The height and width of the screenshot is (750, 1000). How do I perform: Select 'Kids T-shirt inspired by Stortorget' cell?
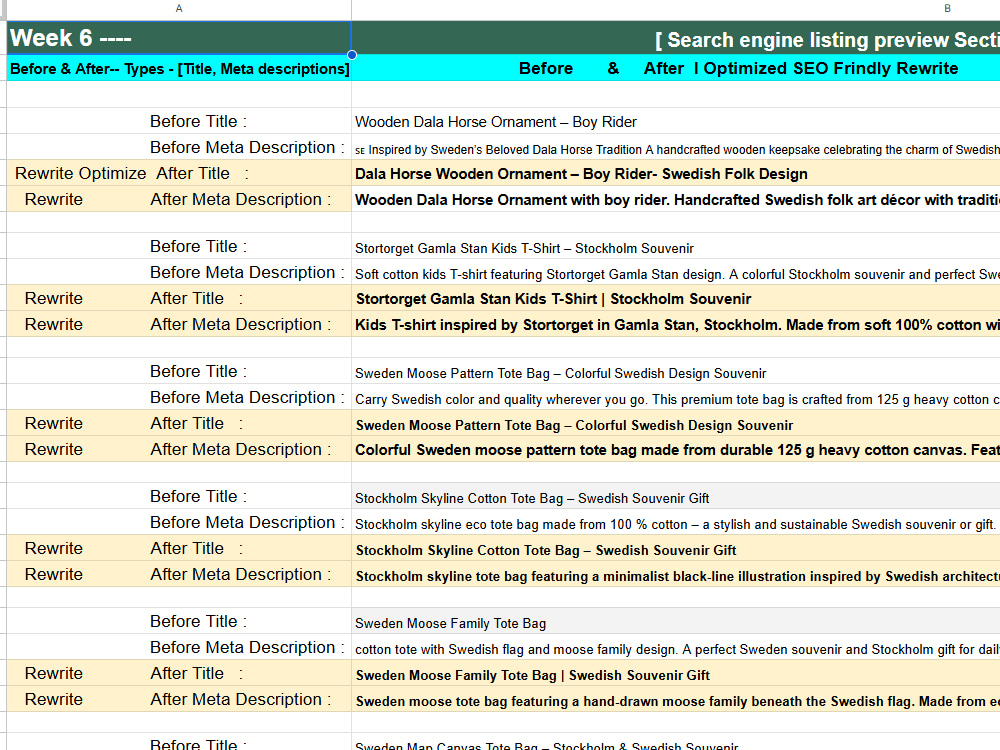[675, 325]
